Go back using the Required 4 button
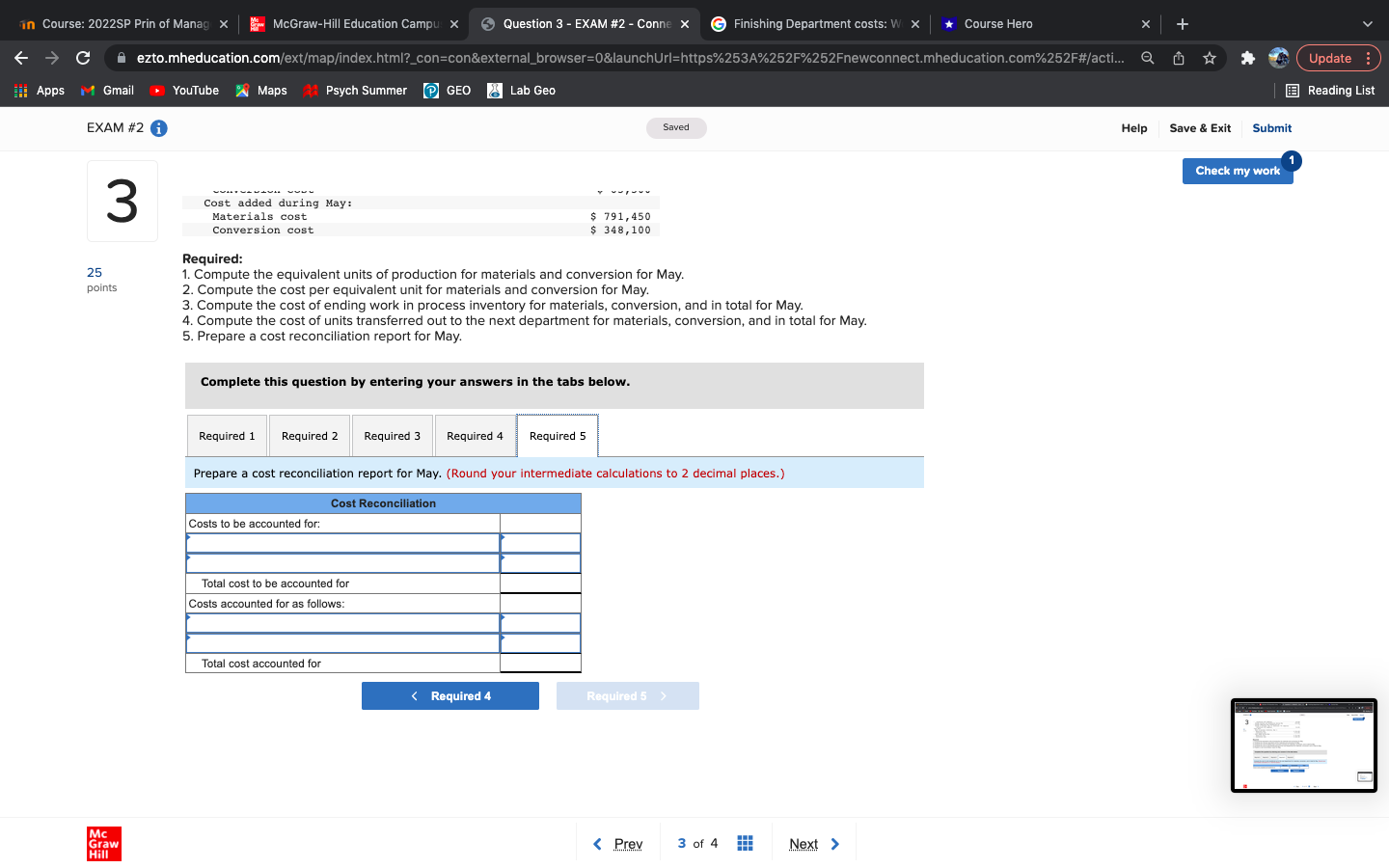The height and width of the screenshot is (868, 1389). point(450,695)
